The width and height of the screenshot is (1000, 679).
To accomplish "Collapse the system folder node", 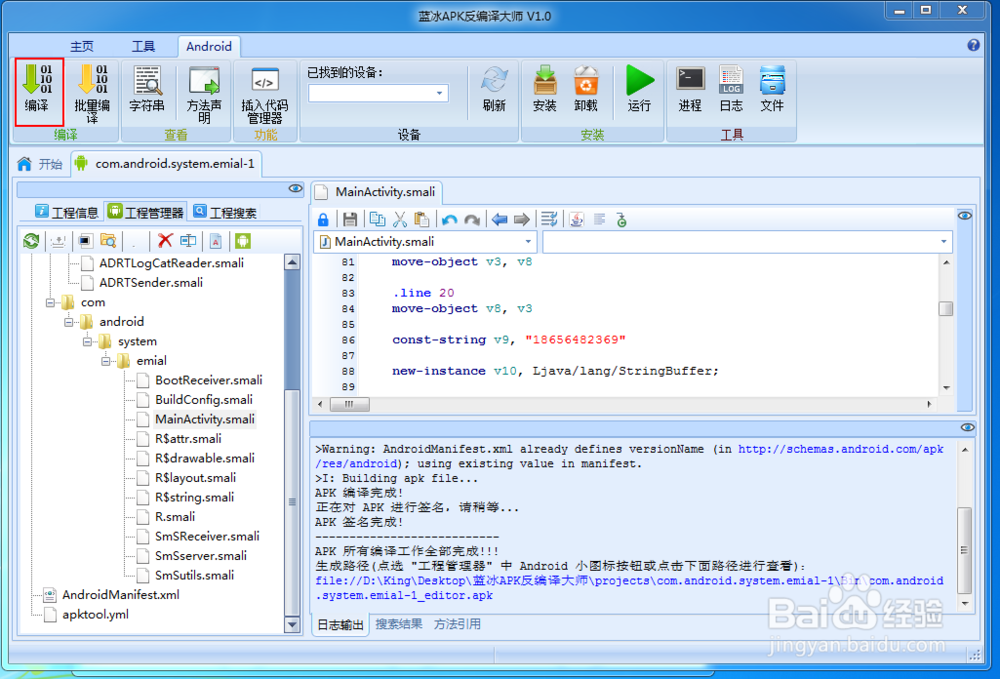I will coord(87,341).
